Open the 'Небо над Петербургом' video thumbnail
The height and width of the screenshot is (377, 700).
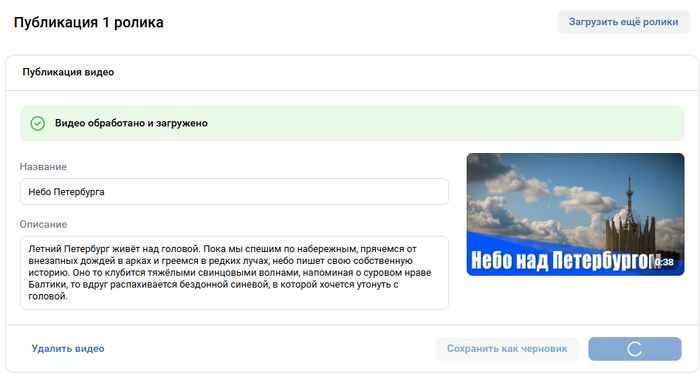coord(575,214)
